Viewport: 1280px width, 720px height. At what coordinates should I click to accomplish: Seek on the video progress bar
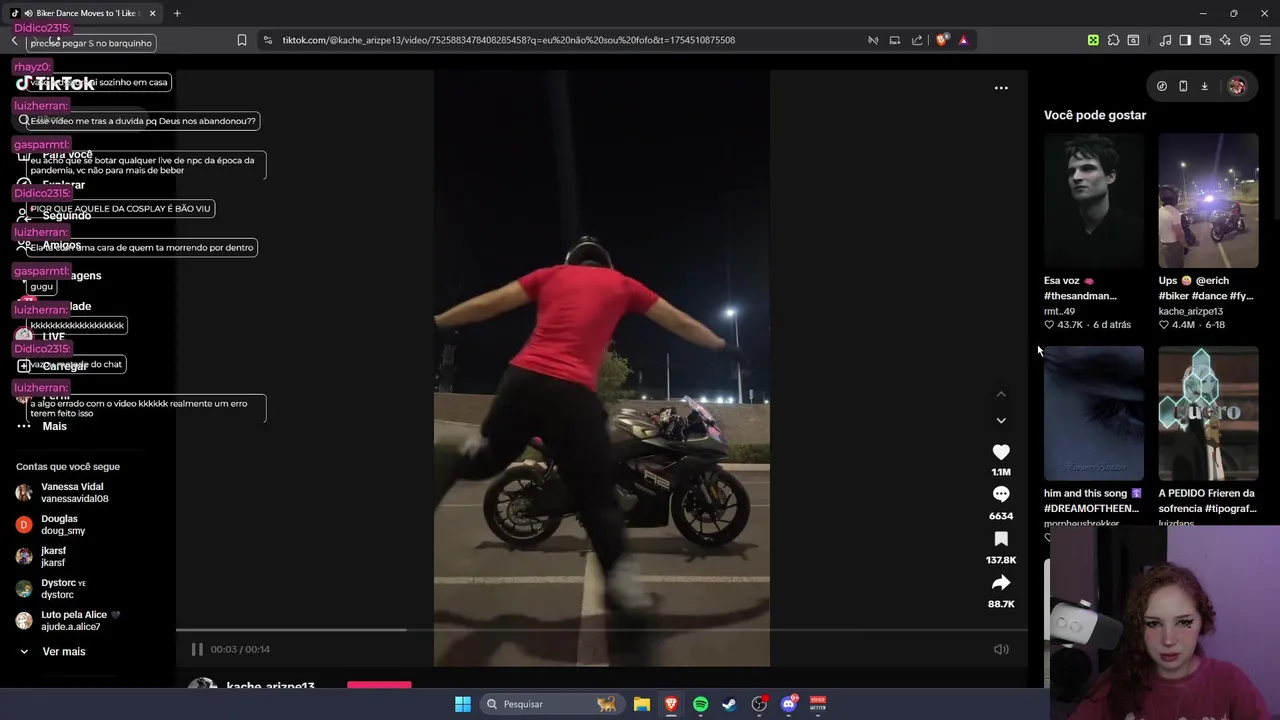(602, 630)
